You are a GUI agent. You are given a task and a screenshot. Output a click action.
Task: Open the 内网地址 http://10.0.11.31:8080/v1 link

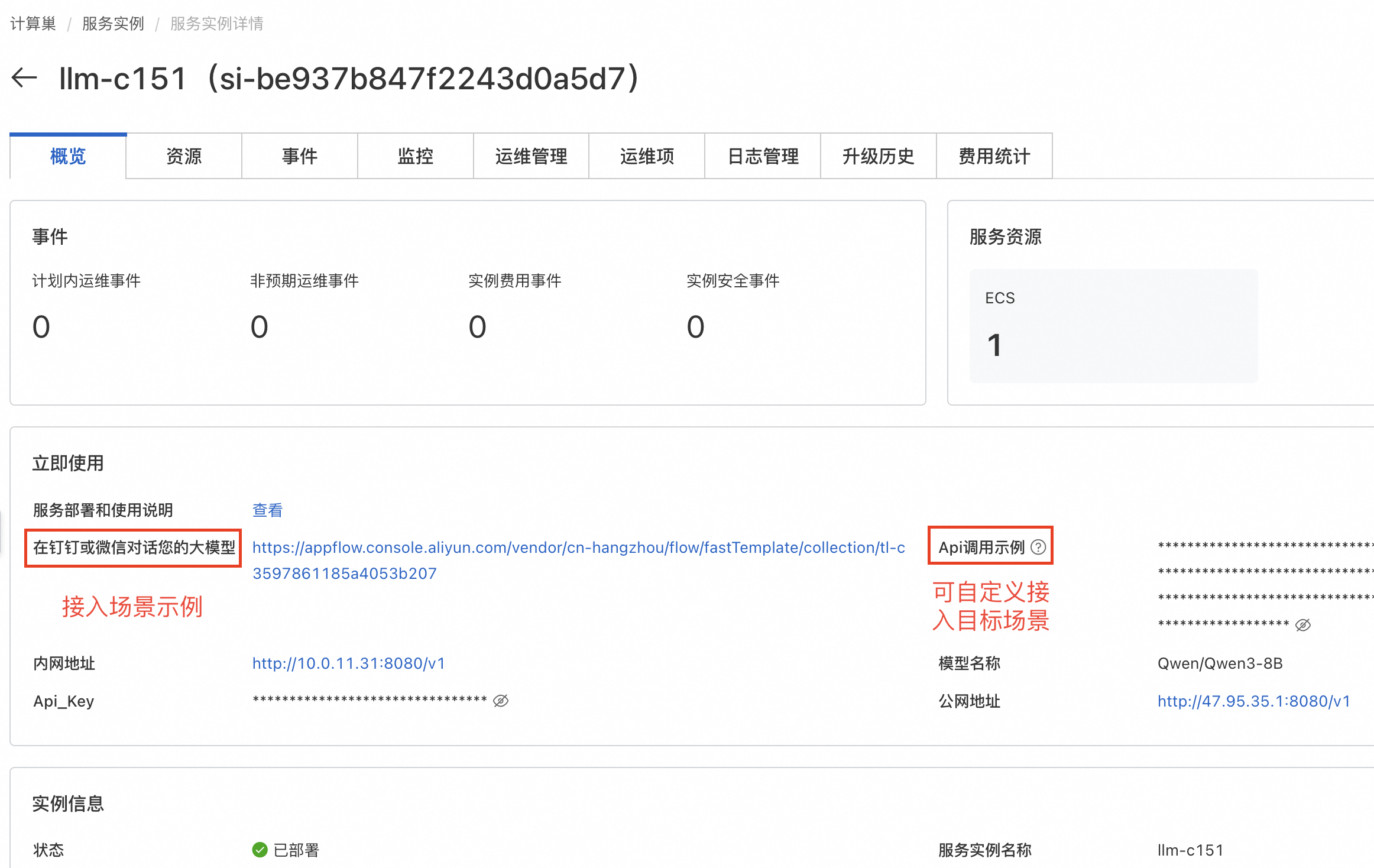click(348, 663)
